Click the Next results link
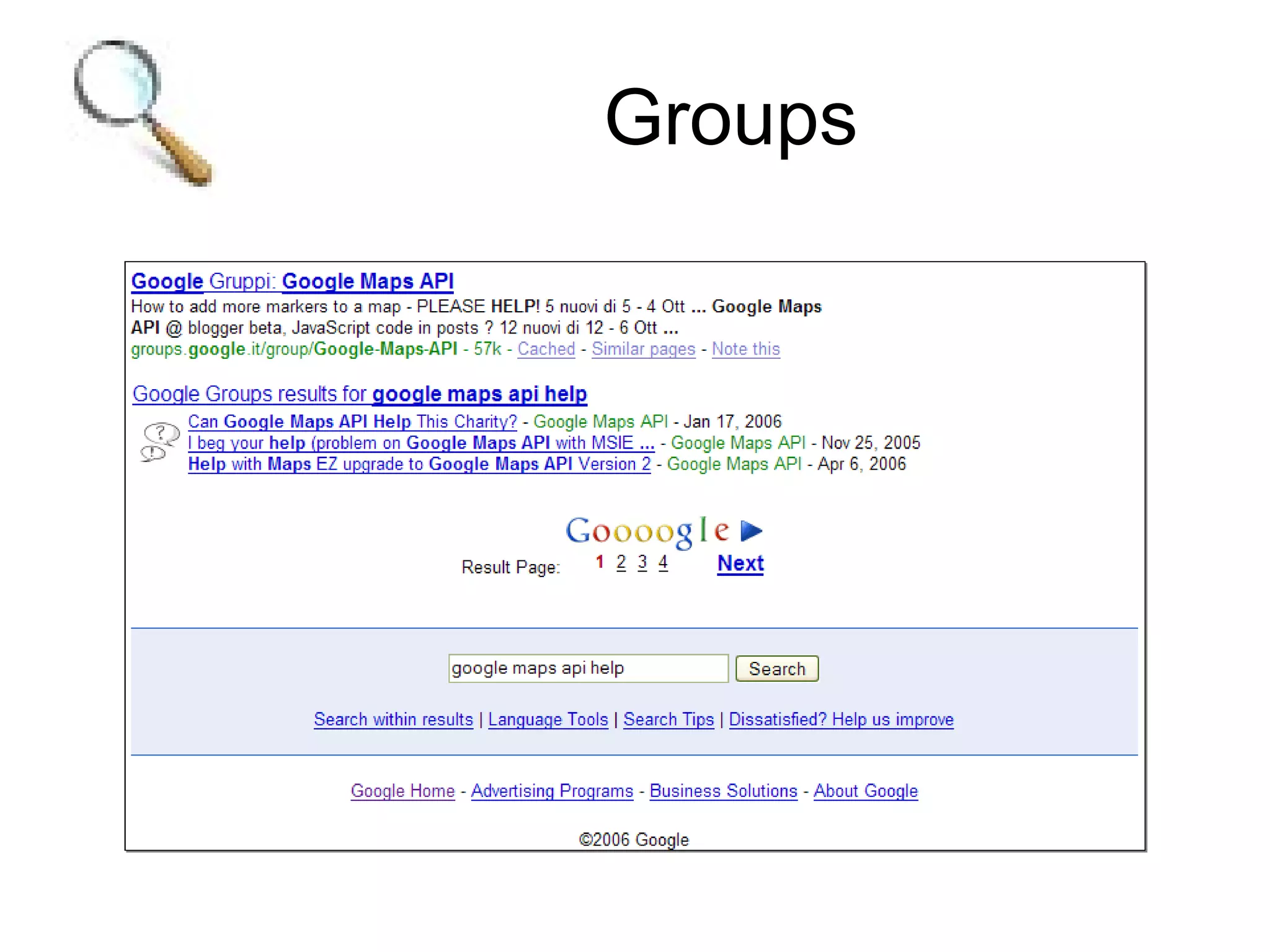 coord(740,563)
